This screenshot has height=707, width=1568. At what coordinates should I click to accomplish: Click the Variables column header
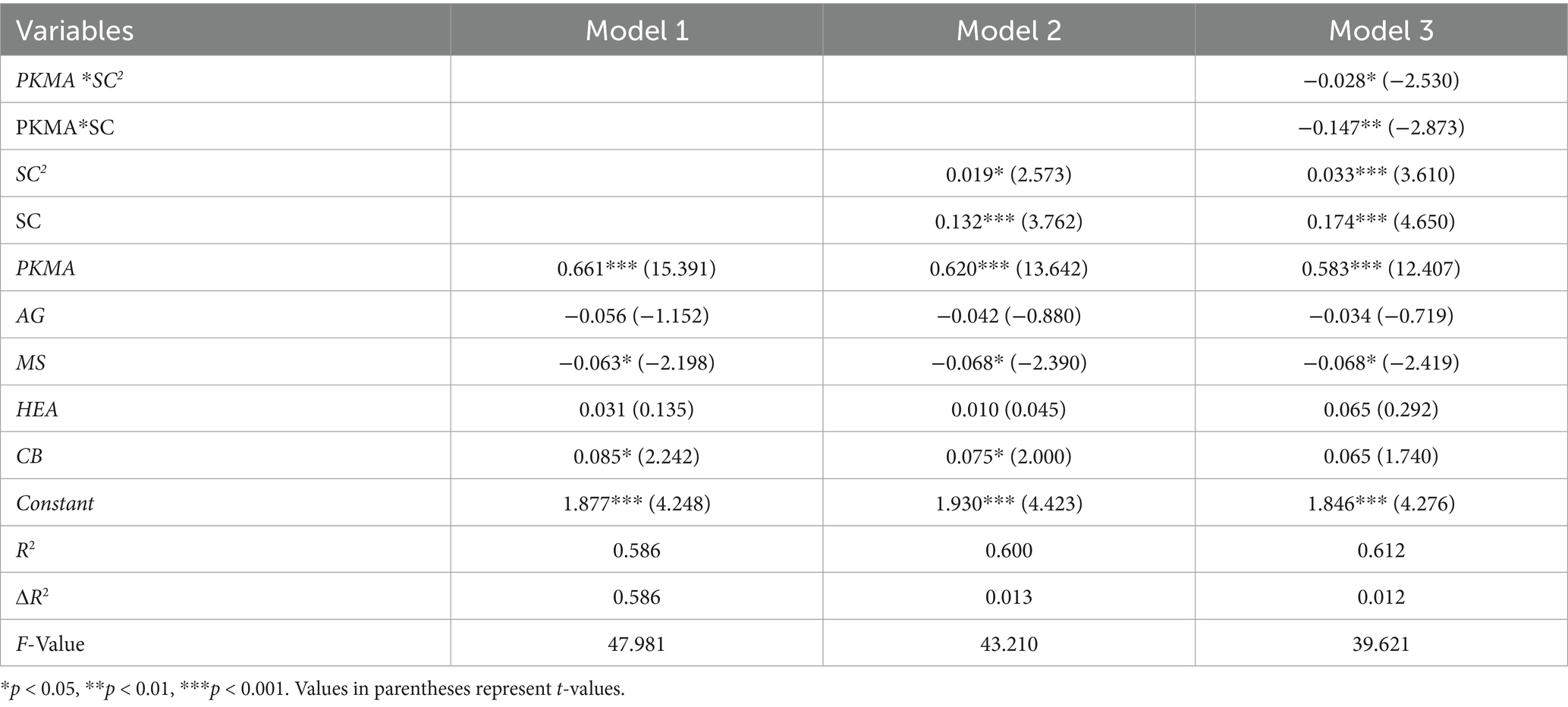coord(75,30)
